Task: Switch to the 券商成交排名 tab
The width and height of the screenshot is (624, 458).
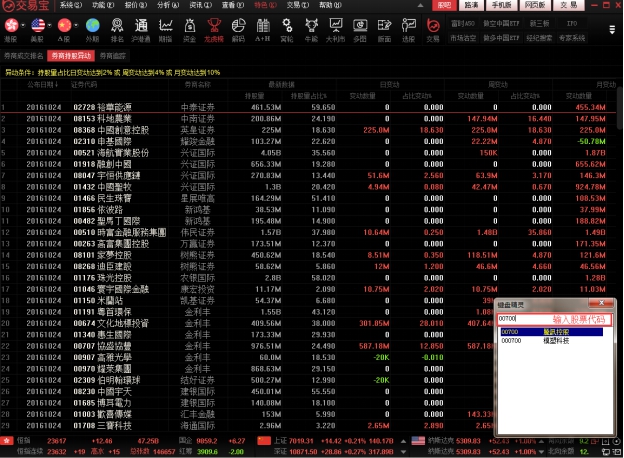Action: (x=23, y=57)
